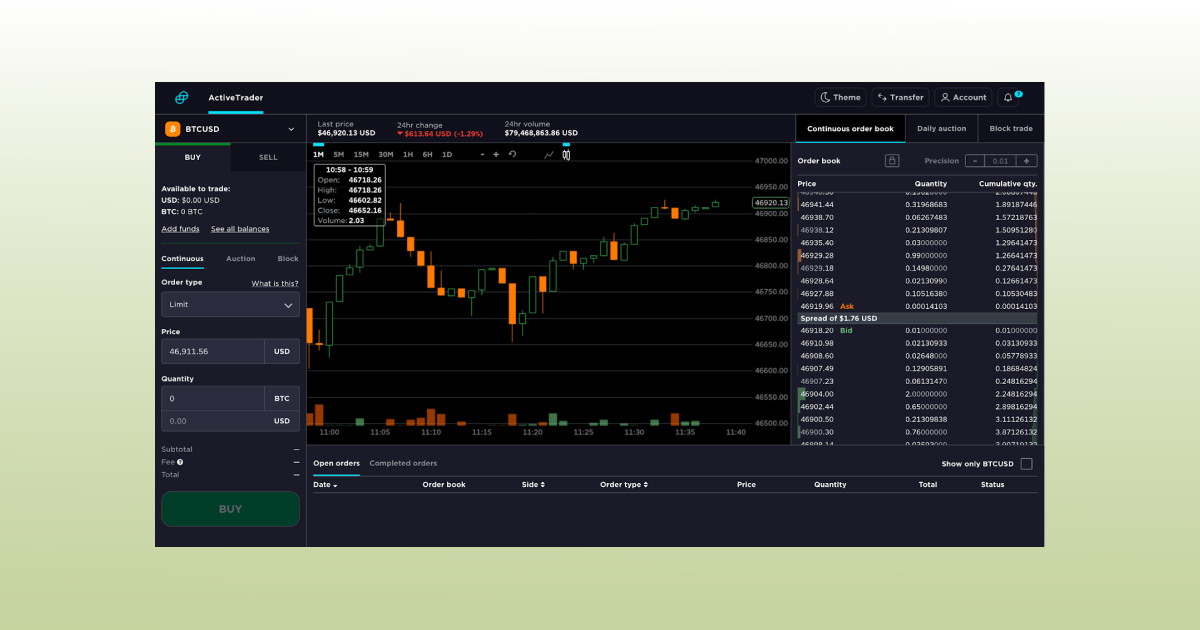Viewport: 1200px width, 630px height.
Task: Open the notifications bell
Action: (x=1009, y=98)
